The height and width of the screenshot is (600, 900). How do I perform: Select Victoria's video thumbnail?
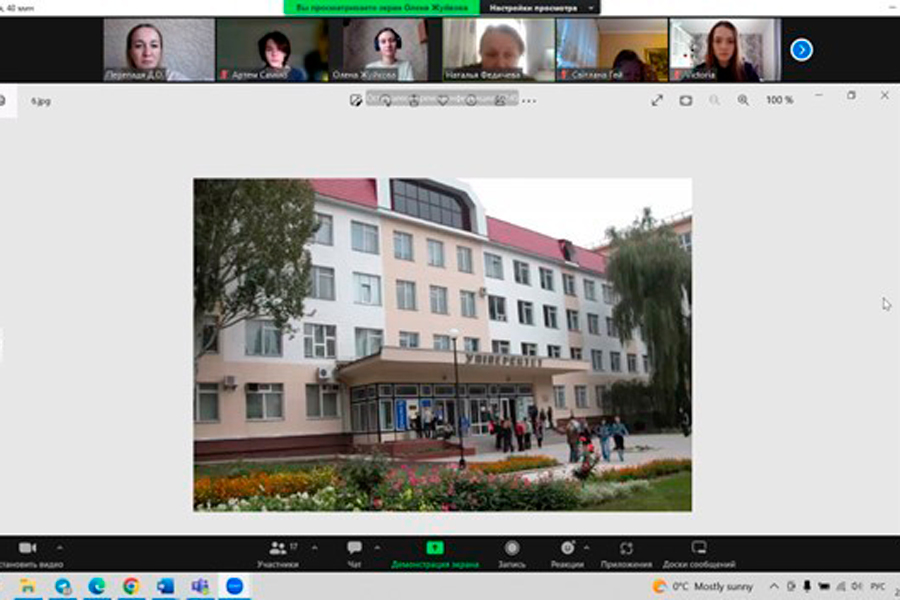coord(725,49)
